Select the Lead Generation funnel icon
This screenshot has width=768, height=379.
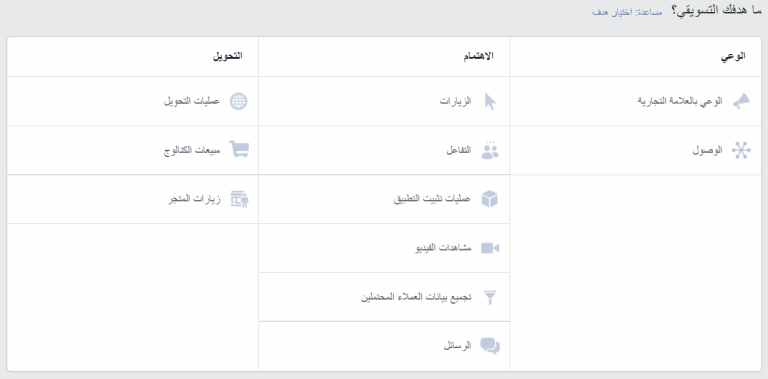coord(490,297)
